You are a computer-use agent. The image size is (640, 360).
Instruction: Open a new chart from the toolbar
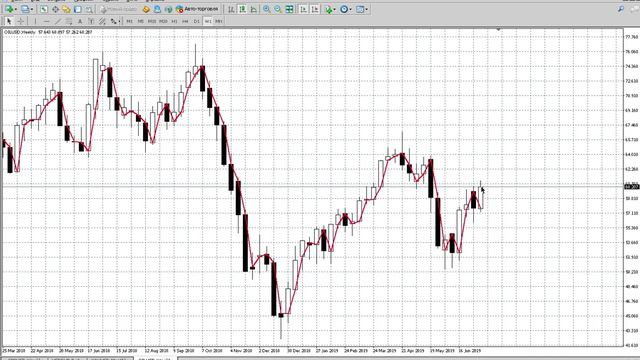point(9,9)
